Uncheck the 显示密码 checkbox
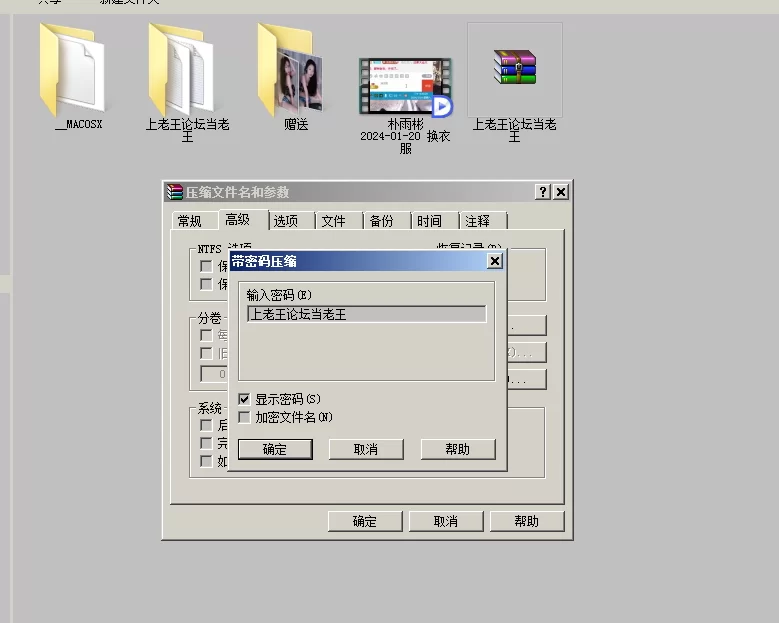779x623 pixels. 245,399
